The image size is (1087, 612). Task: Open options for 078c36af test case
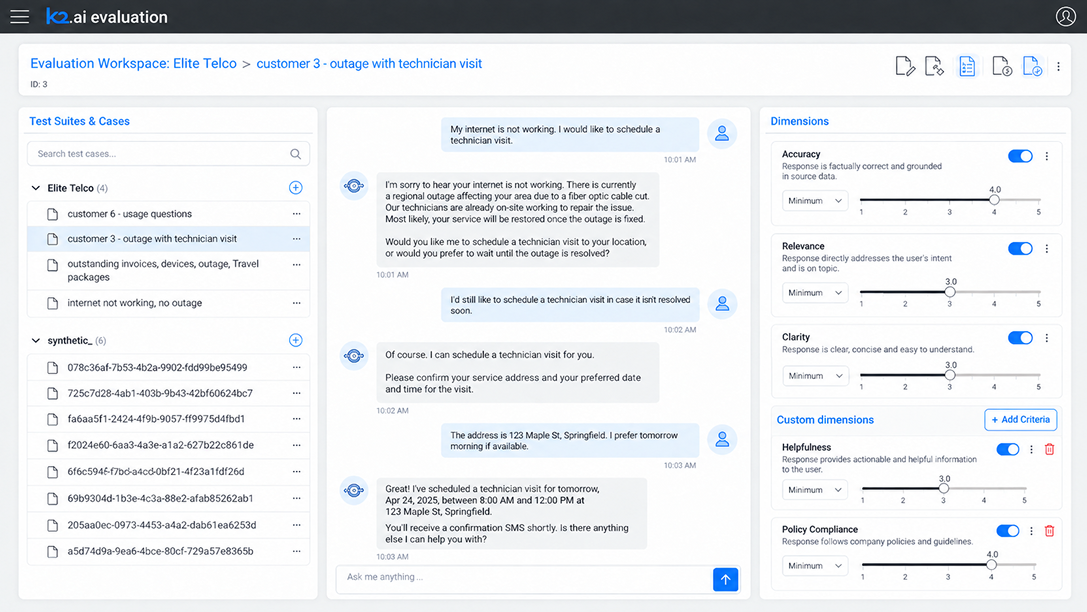pos(297,367)
